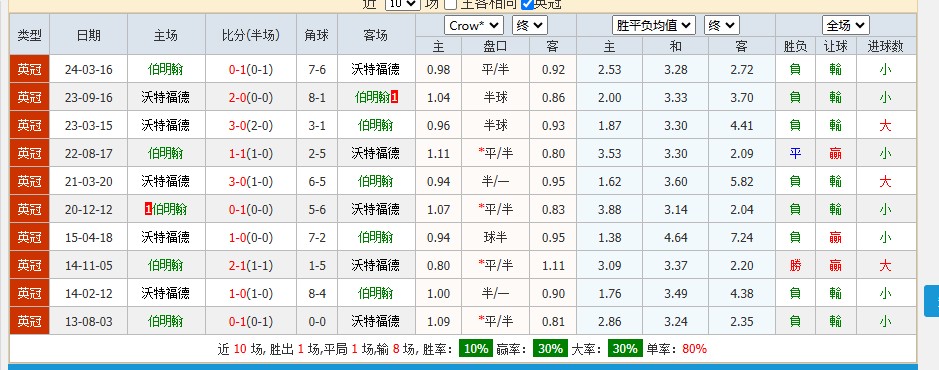Uncheck the 英冠 league filter checkbox
This screenshot has width=939, height=370.
(527, 4)
